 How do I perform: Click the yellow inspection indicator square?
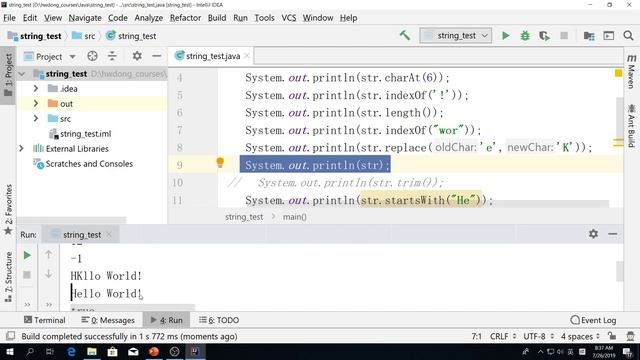tap(618, 73)
